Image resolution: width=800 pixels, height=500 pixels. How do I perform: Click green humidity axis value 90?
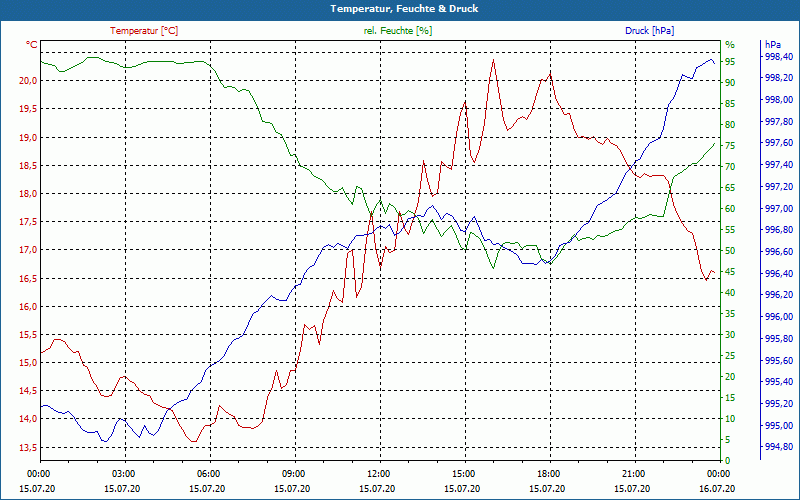[730, 82]
